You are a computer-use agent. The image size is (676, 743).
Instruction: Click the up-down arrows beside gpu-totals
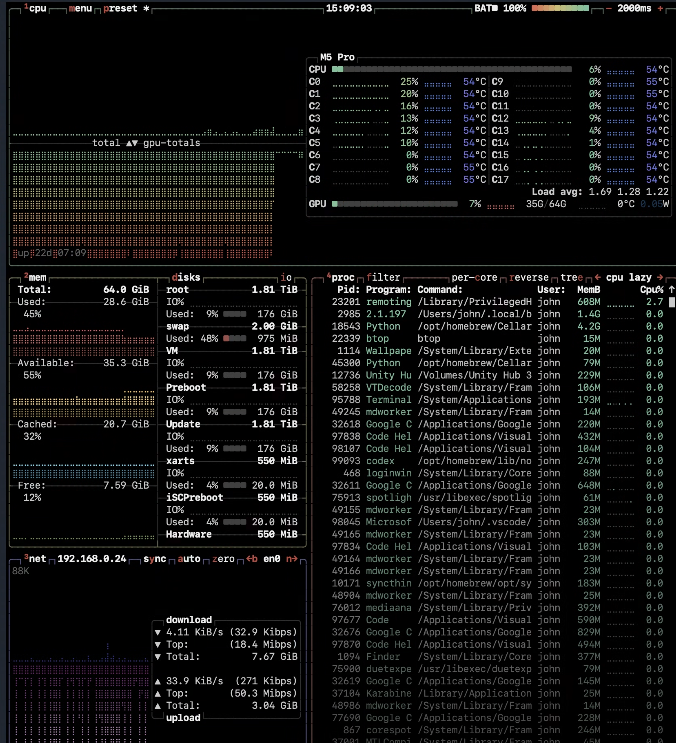(132, 143)
